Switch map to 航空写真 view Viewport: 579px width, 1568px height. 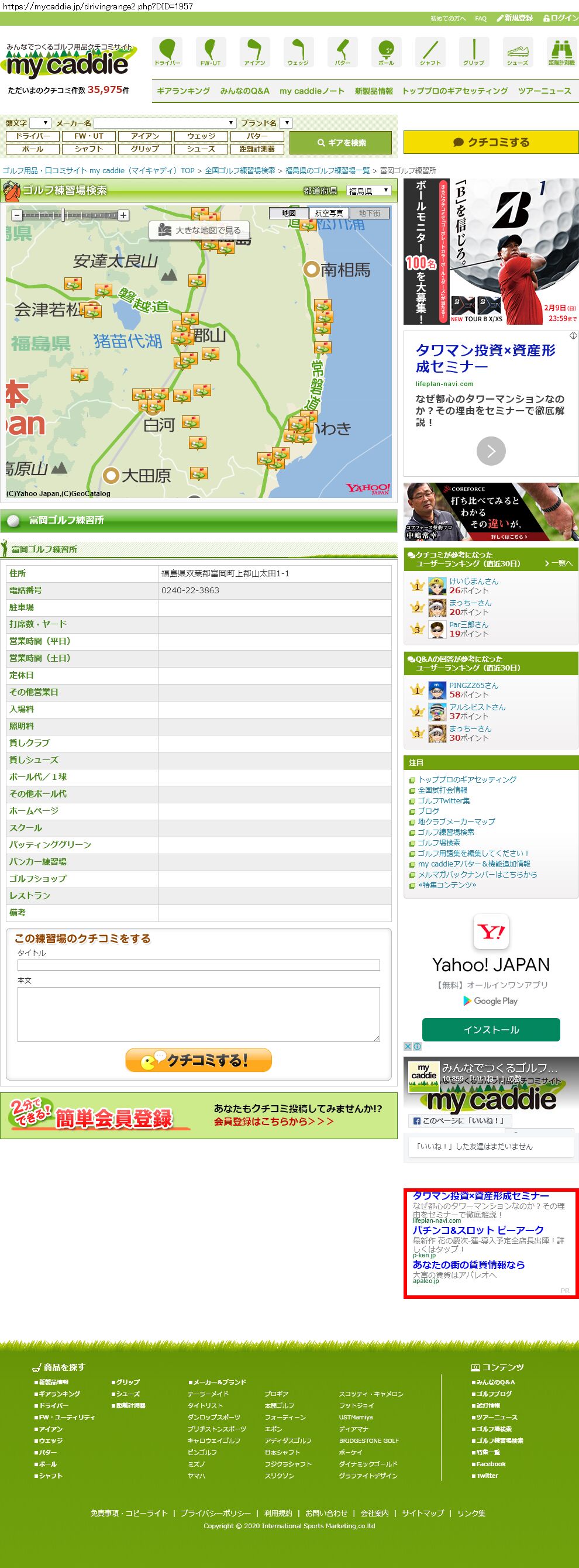[x=329, y=213]
